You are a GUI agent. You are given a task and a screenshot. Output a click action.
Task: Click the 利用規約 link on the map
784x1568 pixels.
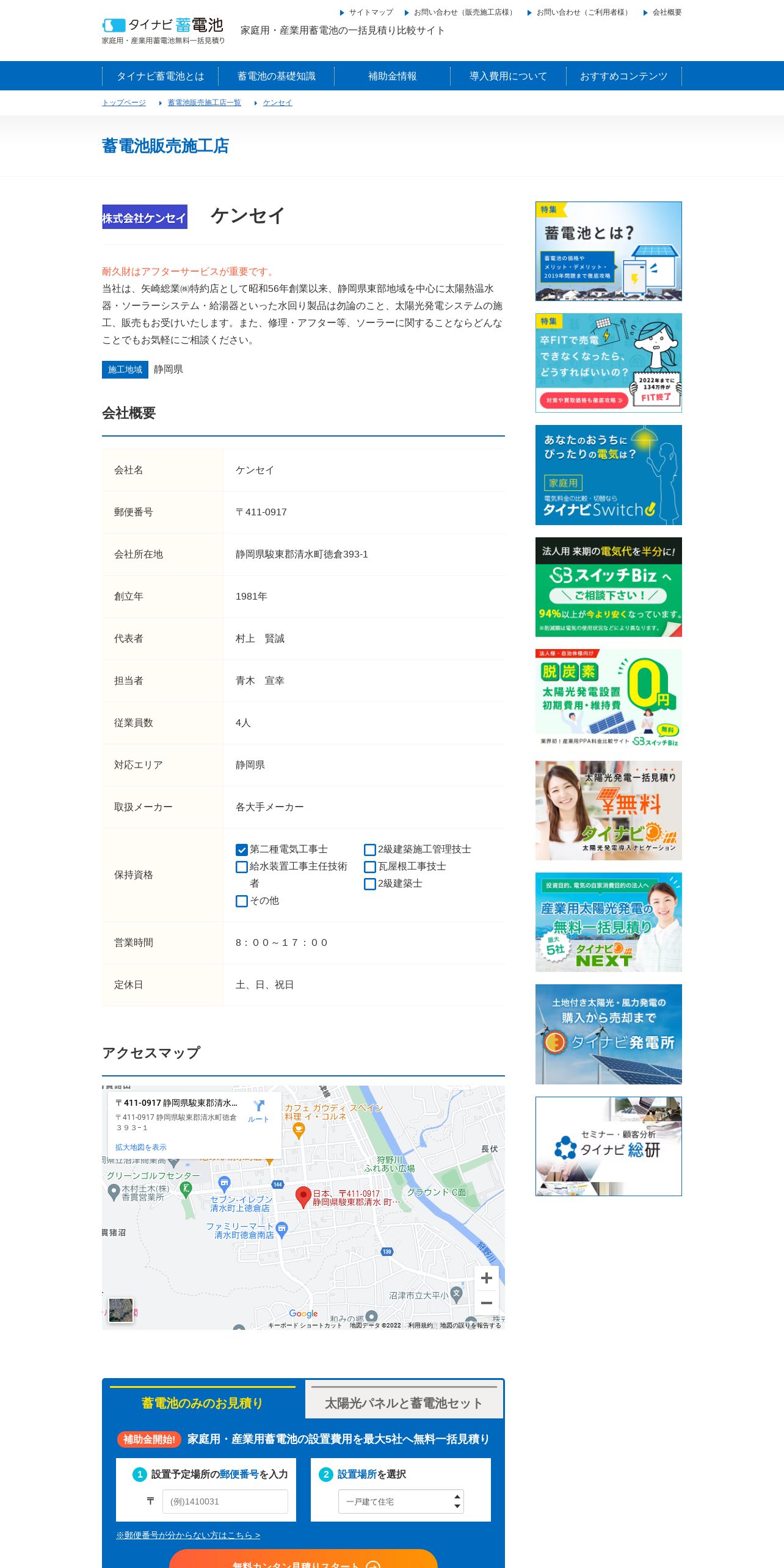(420, 1325)
